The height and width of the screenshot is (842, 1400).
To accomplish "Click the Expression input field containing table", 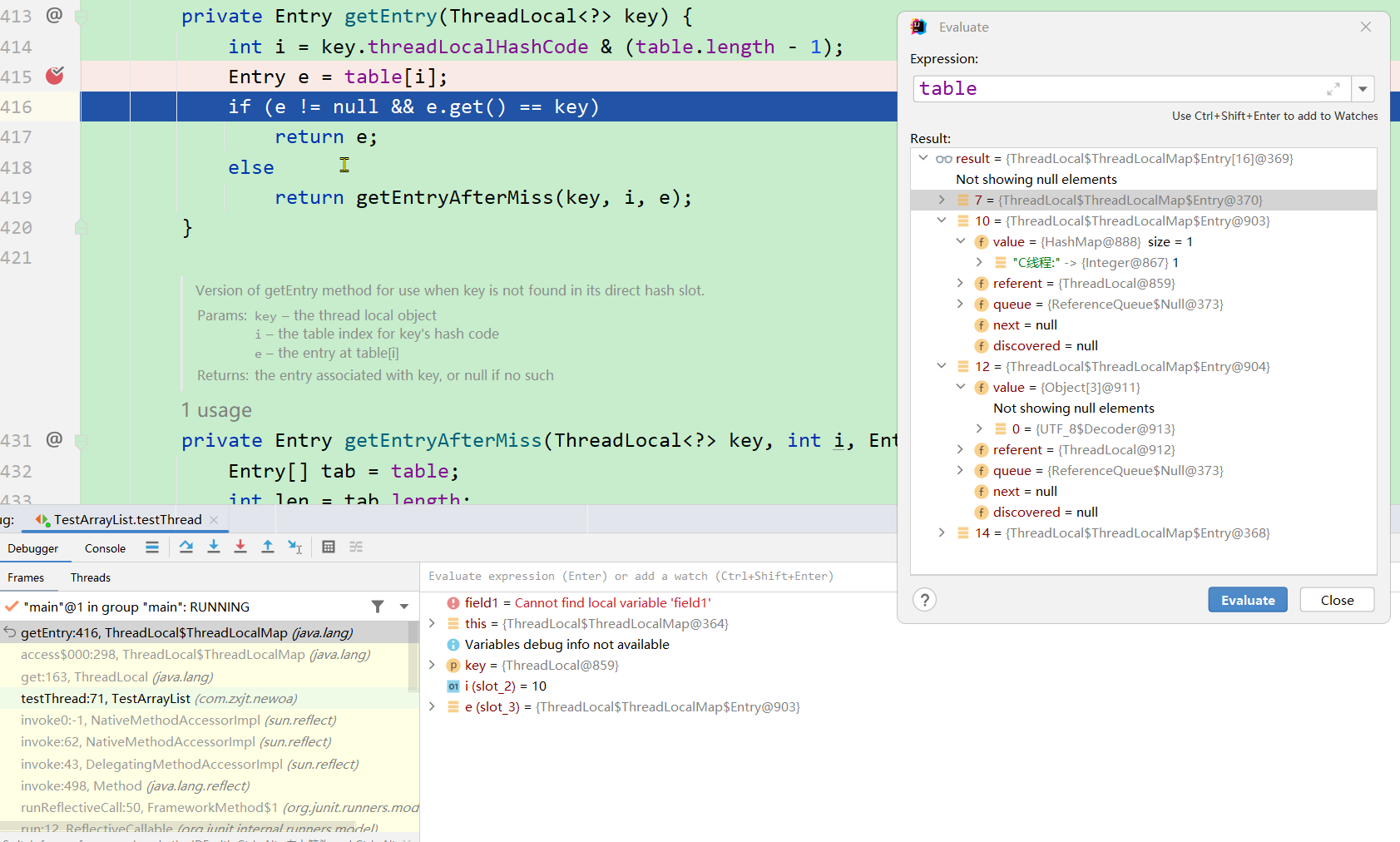I will [1115, 89].
